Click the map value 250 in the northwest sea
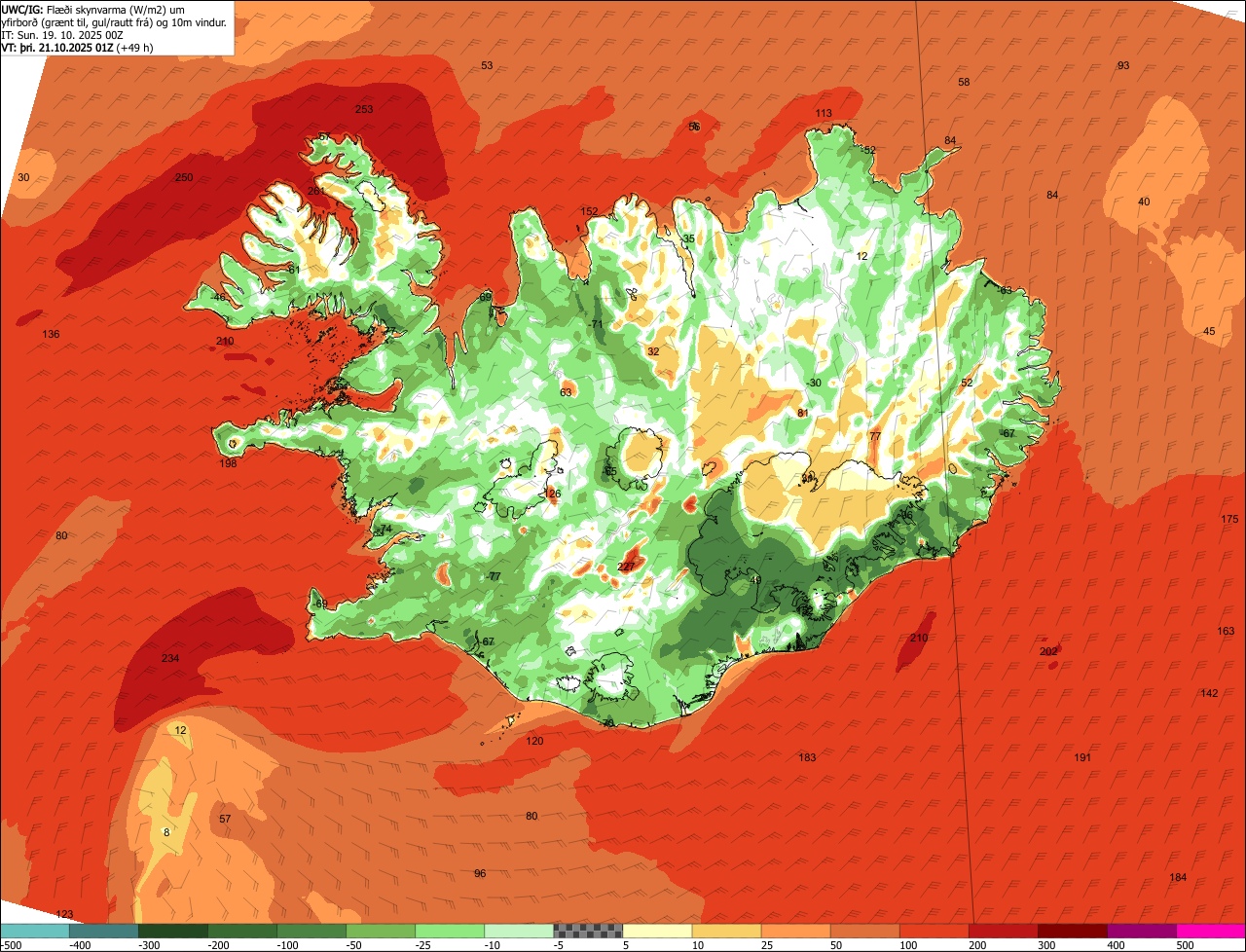Image resolution: width=1246 pixels, height=952 pixels. (x=184, y=177)
